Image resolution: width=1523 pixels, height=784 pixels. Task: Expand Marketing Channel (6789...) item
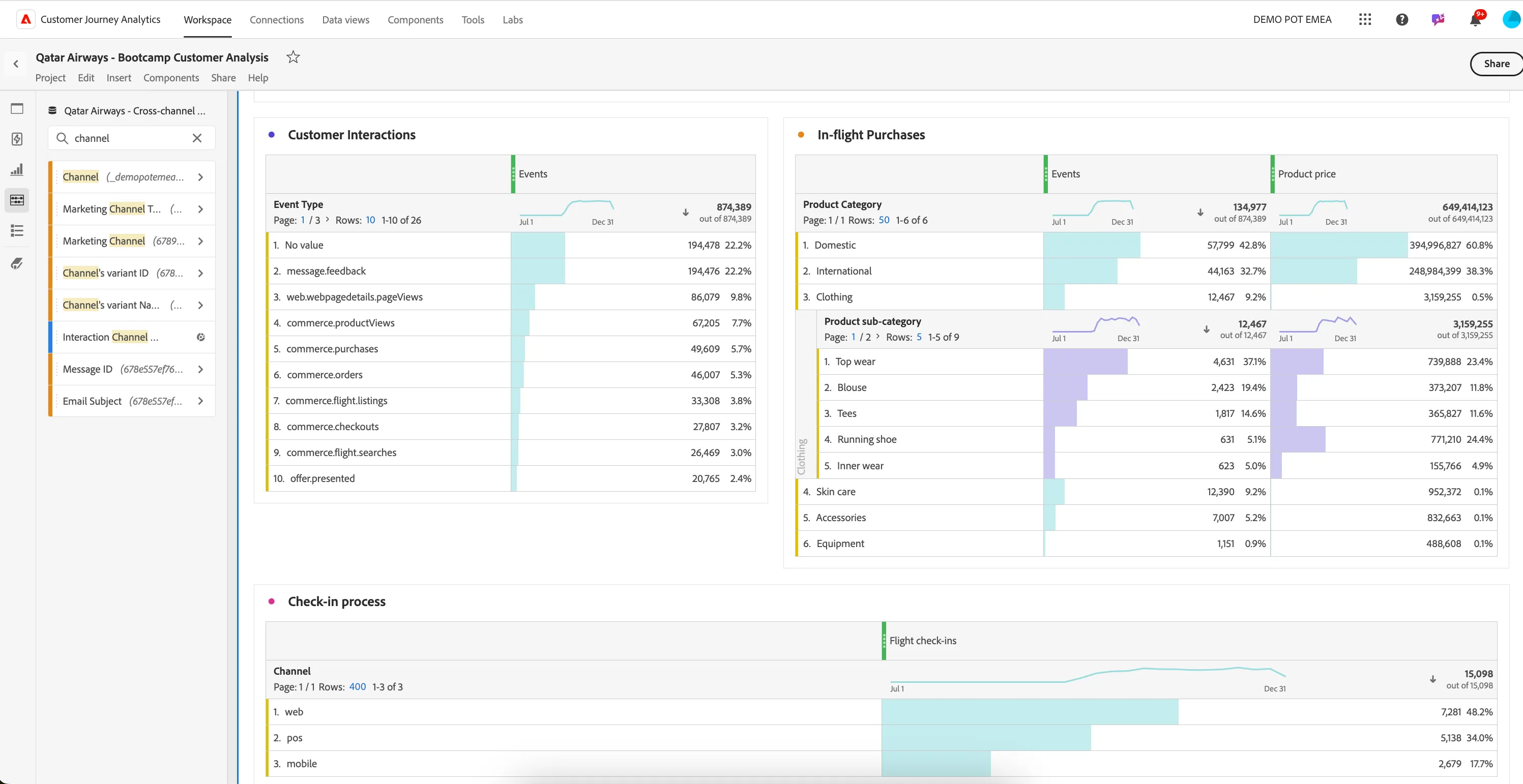(200, 241)
